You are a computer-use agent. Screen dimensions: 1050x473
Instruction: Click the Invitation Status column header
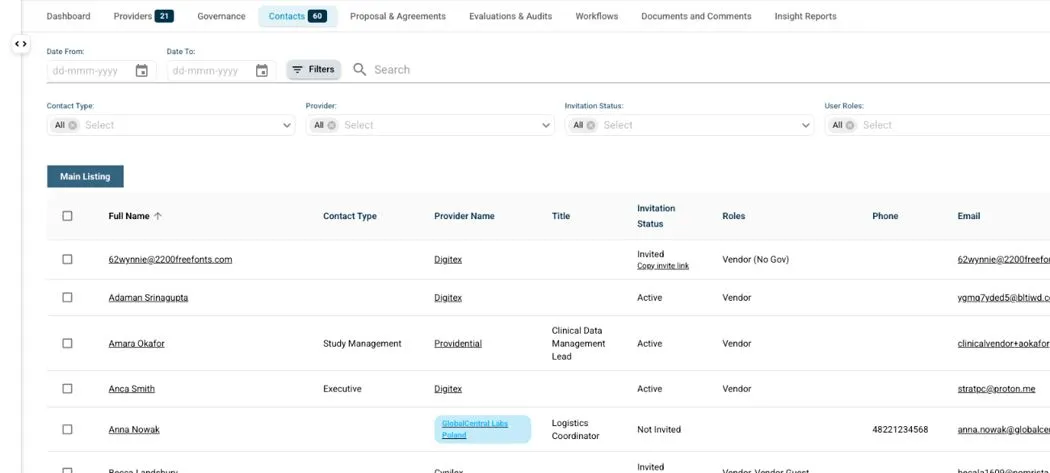coord(656,216)
